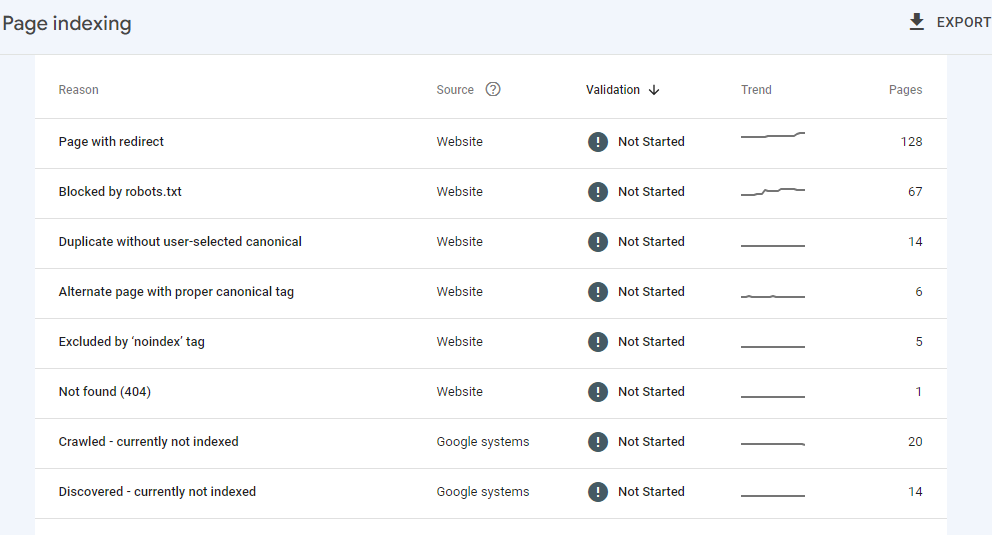Click the Trend column header
This screenshot has height=535, width=992.
[756, 90]
